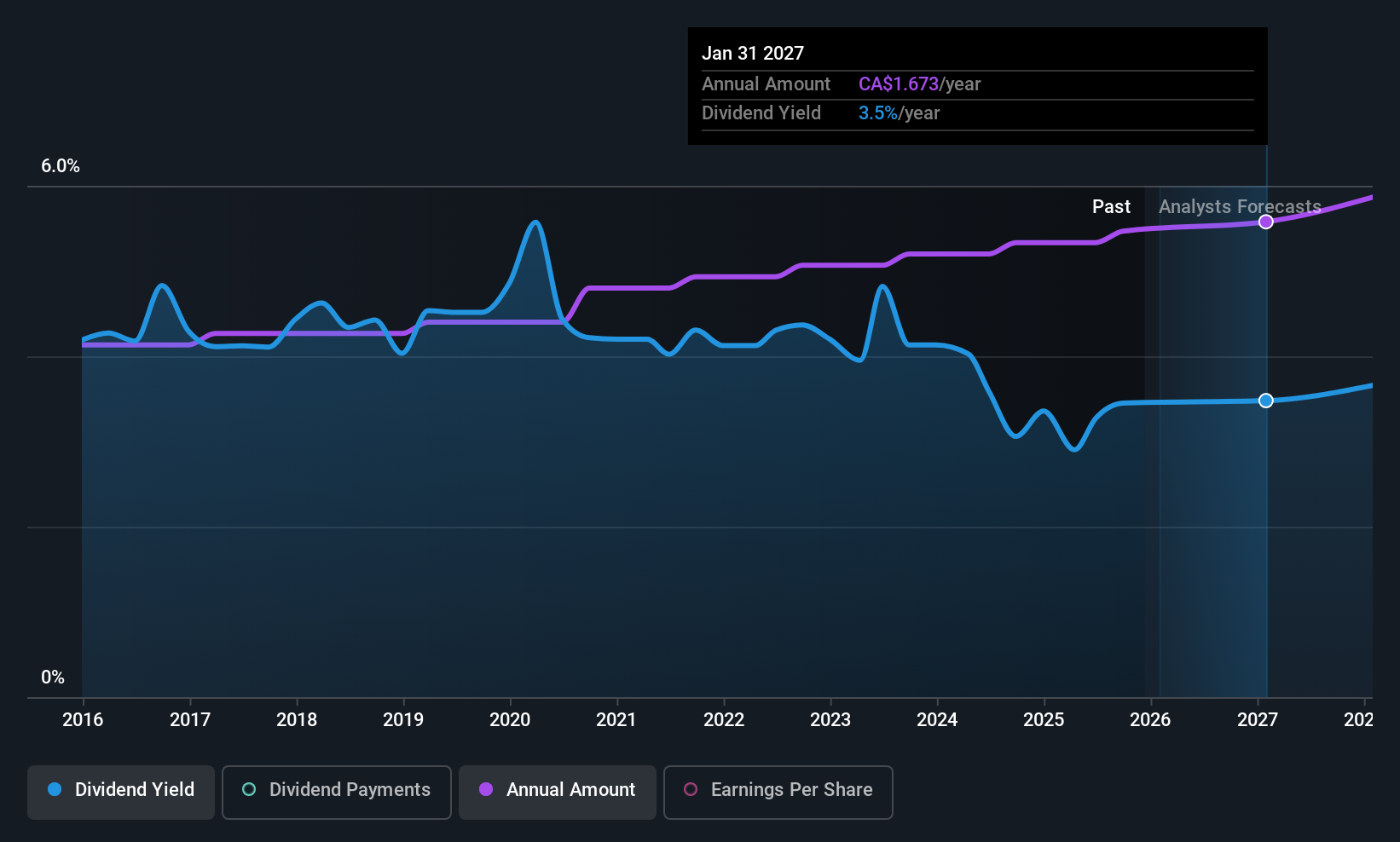The height and width of the screenshot is (842, 1400).
Task: Click the 2023 x-axis year label
Action: click(830, 720)
